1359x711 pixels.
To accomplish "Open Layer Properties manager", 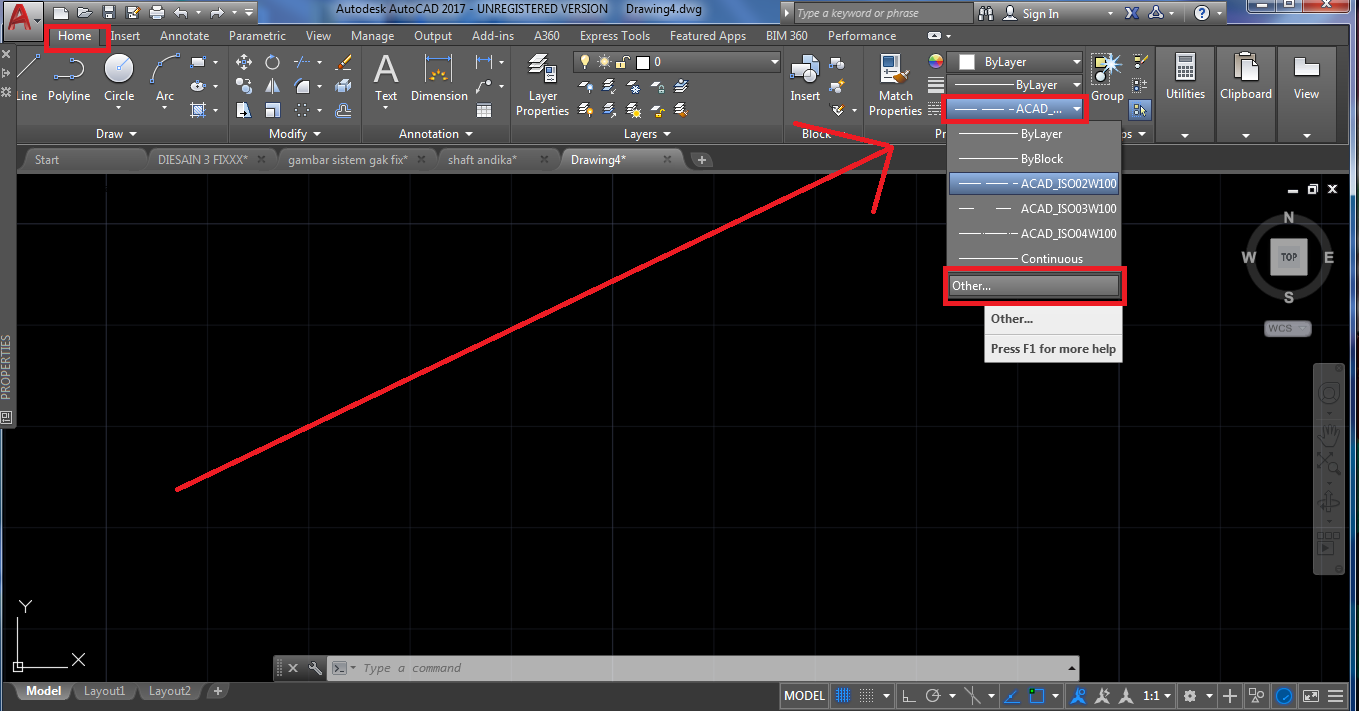I will (542, 85).
